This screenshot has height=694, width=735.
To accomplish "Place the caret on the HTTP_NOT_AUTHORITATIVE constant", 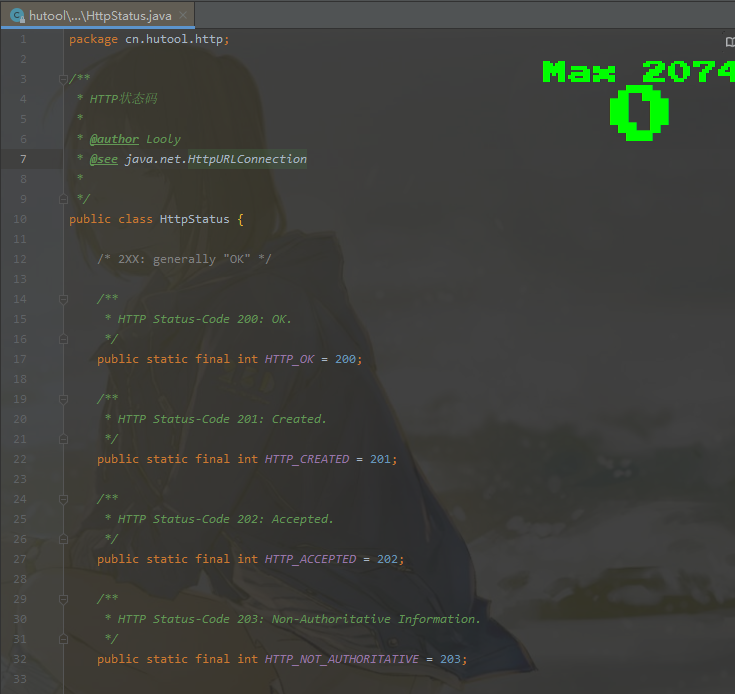I will click(x=341, y=659).
